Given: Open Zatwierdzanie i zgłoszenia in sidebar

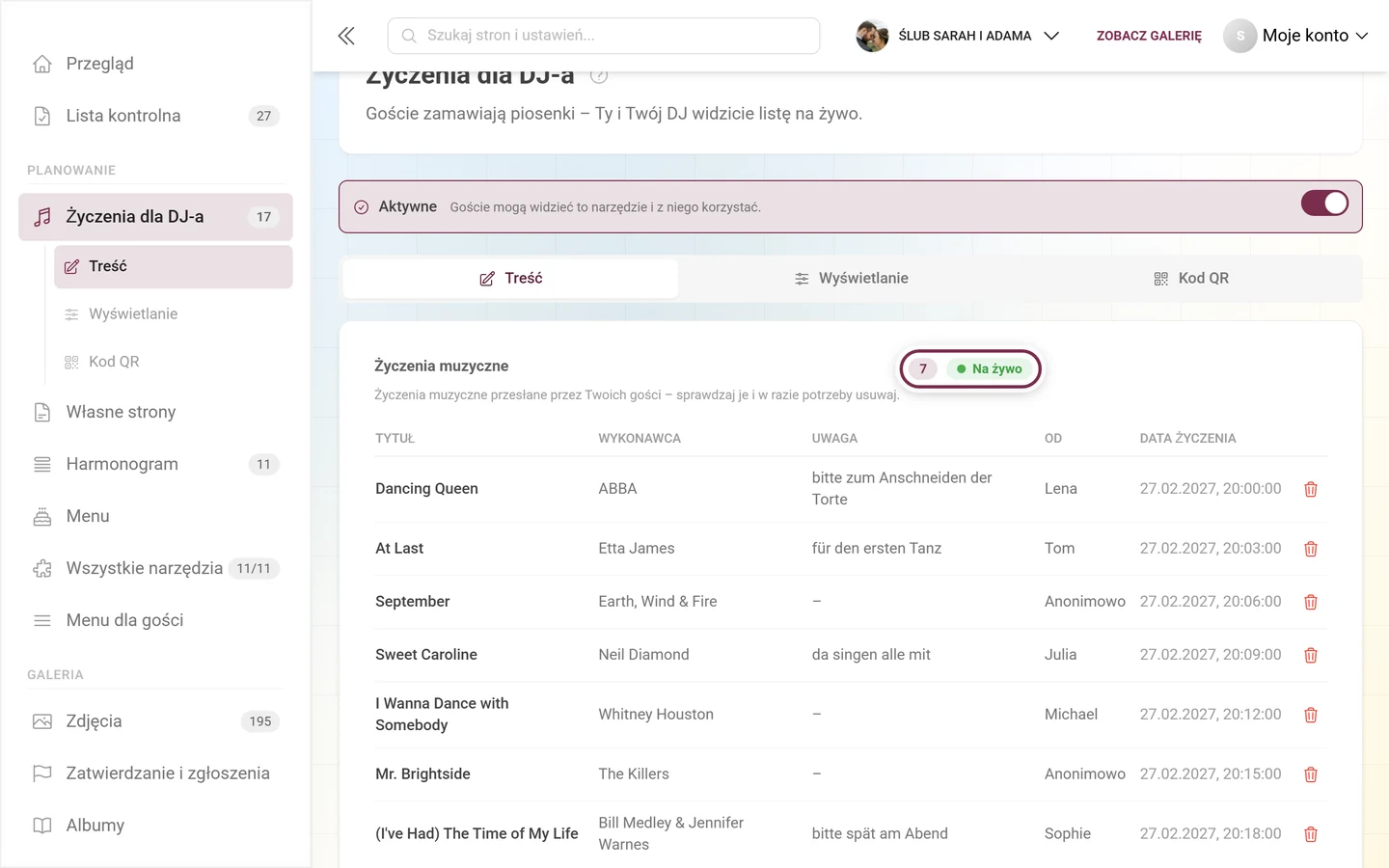Looking at the screenshot, I should click(155, 773).
